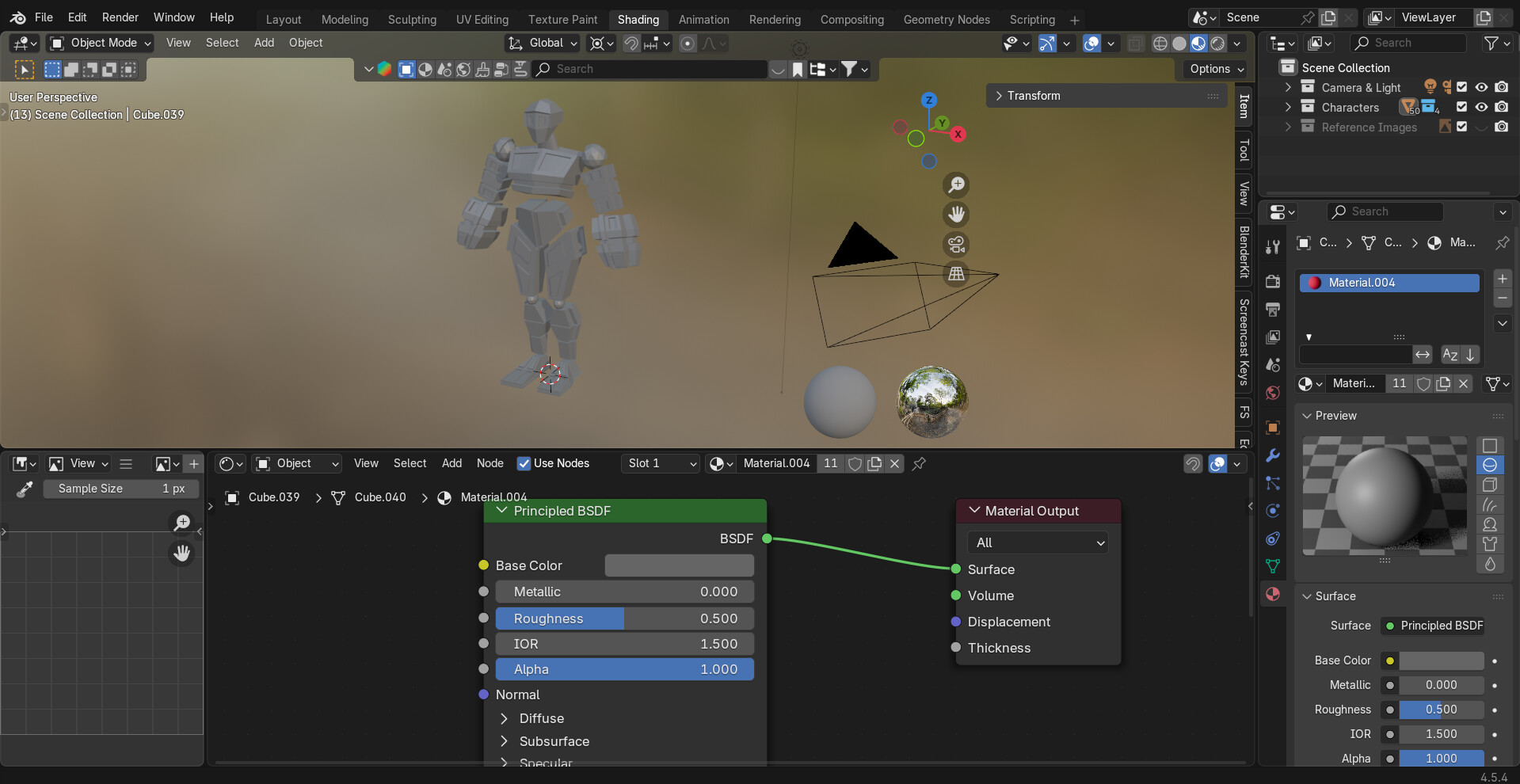Toggle viewport overlays display
This screenshot has height=784, width=1520.
tap(1091, 44)
